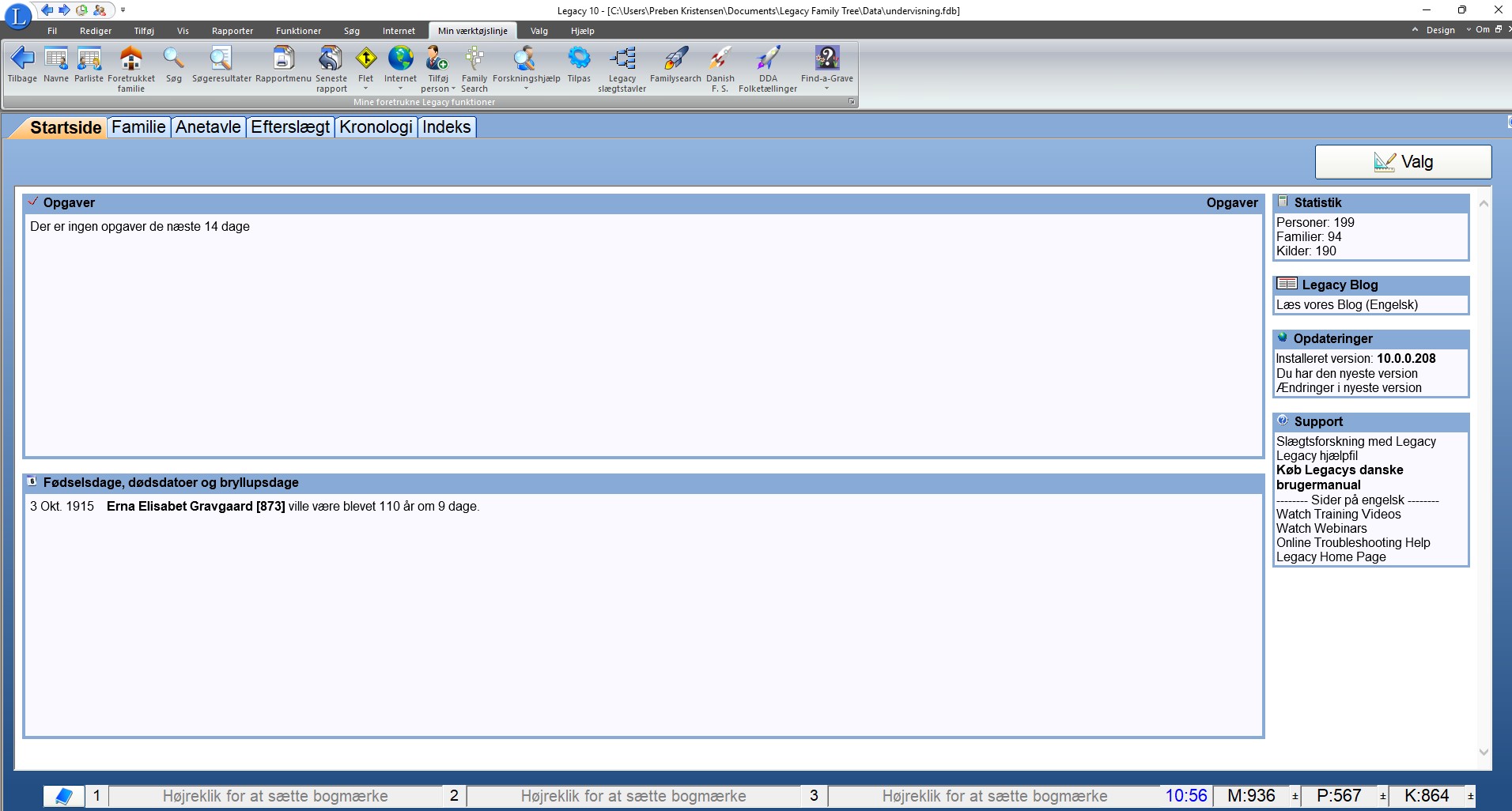Screen dimensions: 1512x811
Task: Click the K:864 stepper toggle
Action: point(1470,796)
